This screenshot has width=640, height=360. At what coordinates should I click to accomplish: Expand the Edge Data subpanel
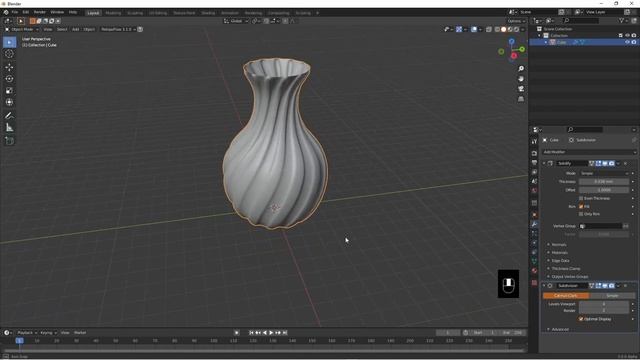point(560,260)
